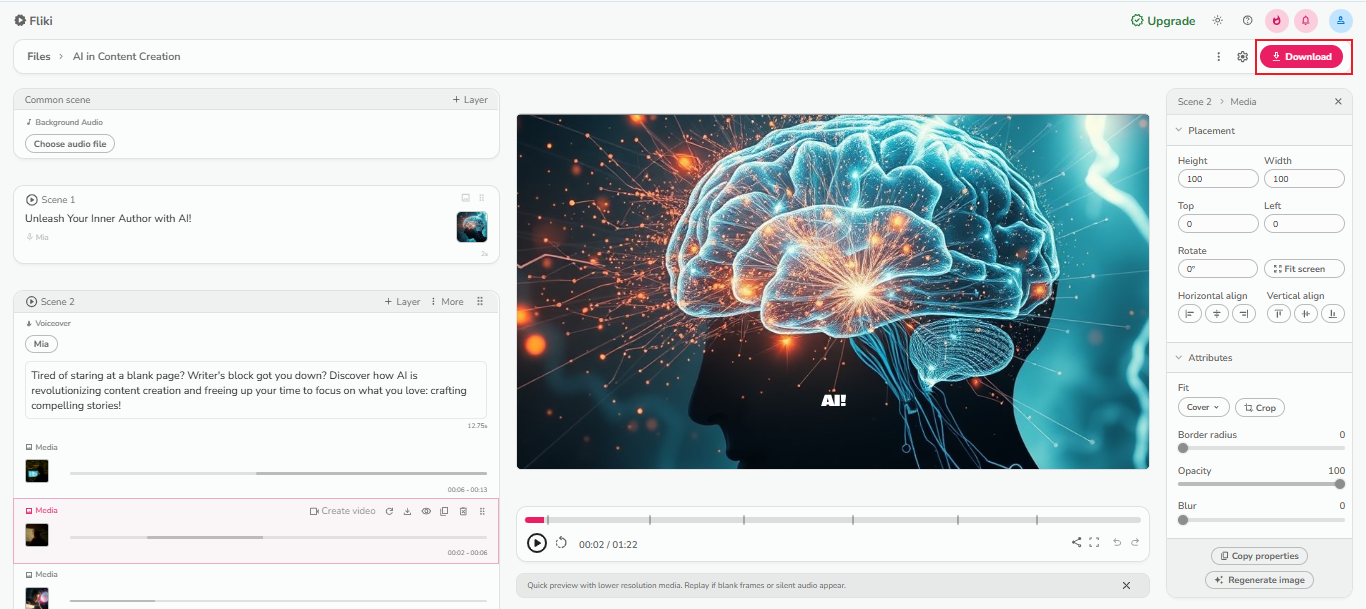Screen dimensions: 1366x609
Task: Click the pink flame icon in header
Action: pos(1276,20)
